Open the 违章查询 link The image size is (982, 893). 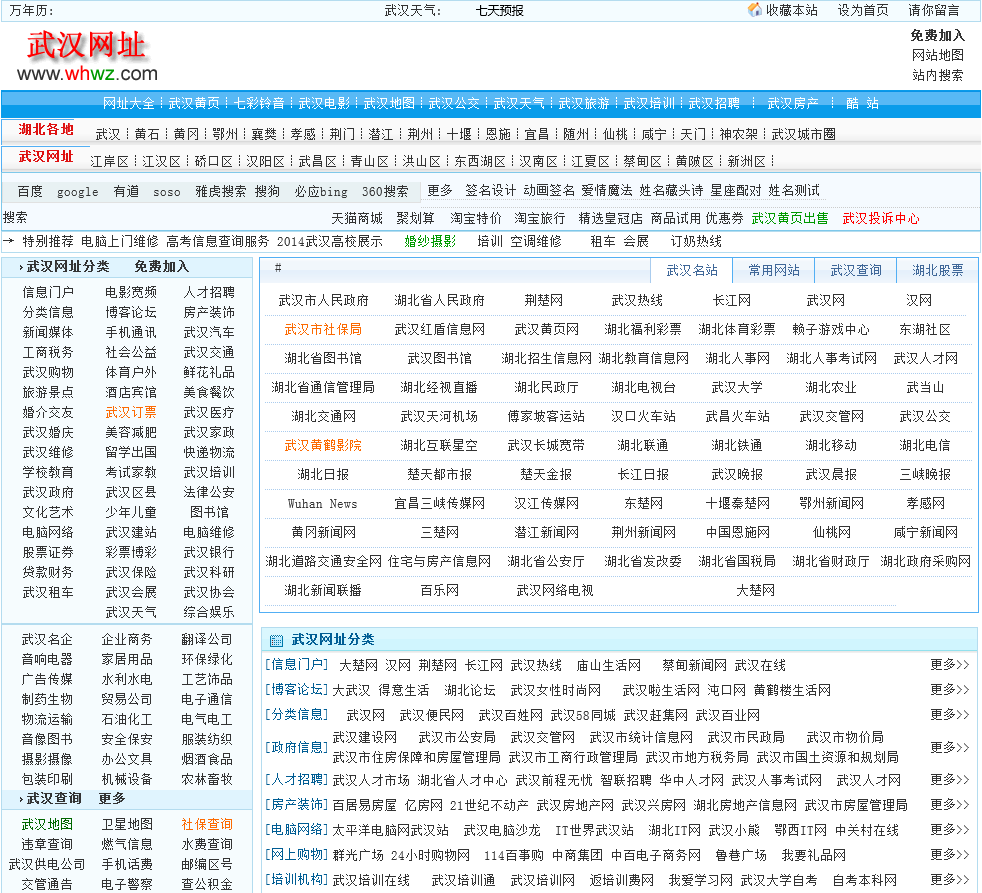coord(47,845)
